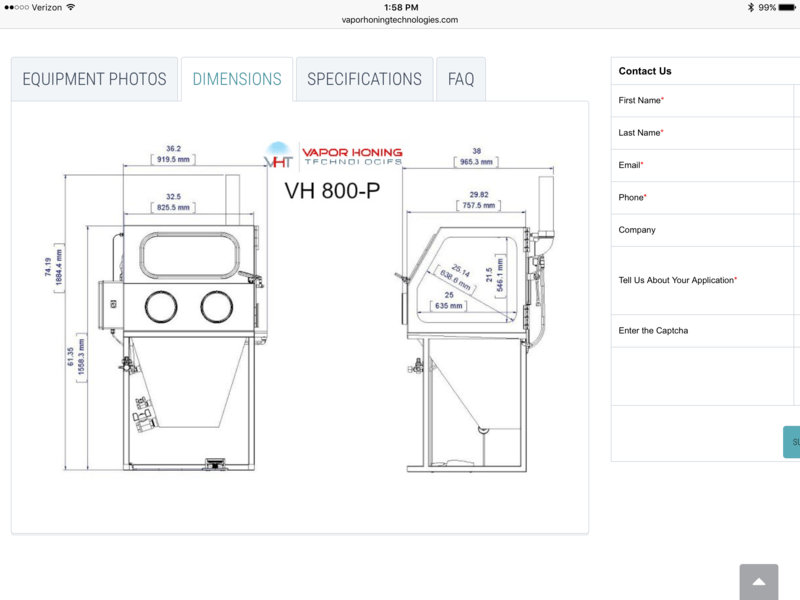
Task: Click the 919.5 mm width dimension
Action: coord(173,159)
